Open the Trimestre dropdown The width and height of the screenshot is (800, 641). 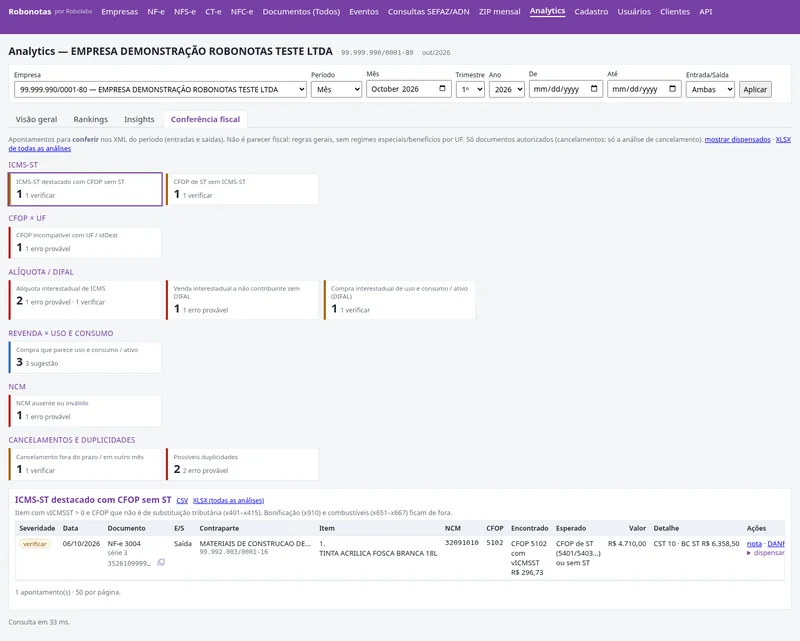(x=470, y=89)
